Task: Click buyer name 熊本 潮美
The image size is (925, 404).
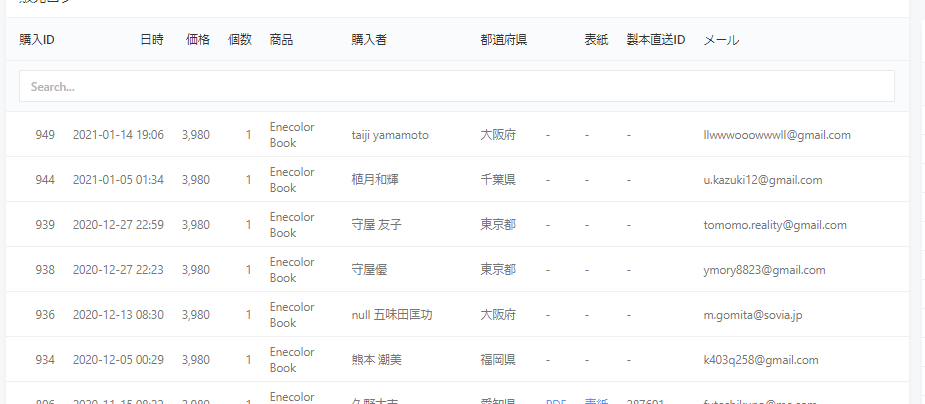Action: point(376,360)
